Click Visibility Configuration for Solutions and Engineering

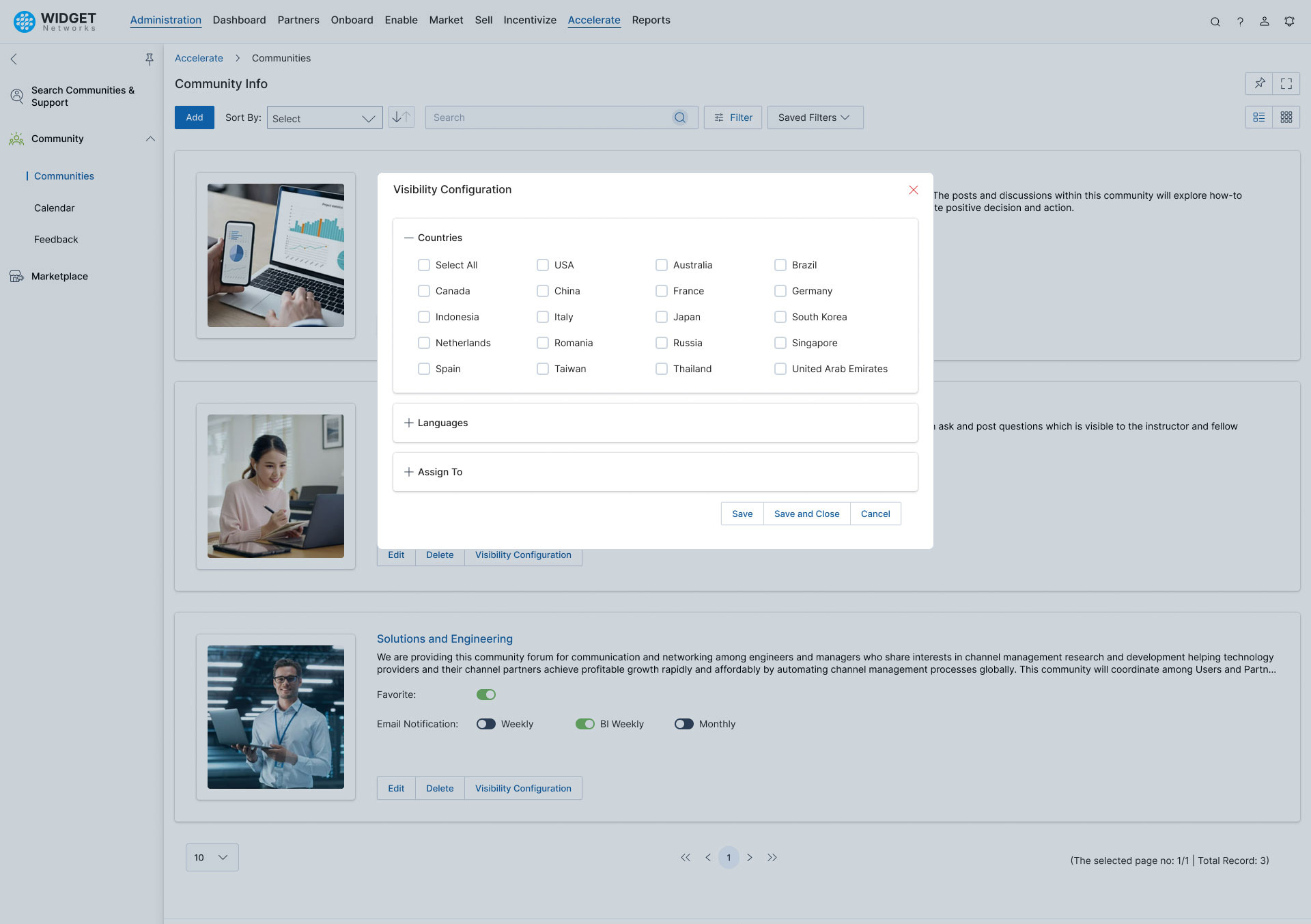523,788
